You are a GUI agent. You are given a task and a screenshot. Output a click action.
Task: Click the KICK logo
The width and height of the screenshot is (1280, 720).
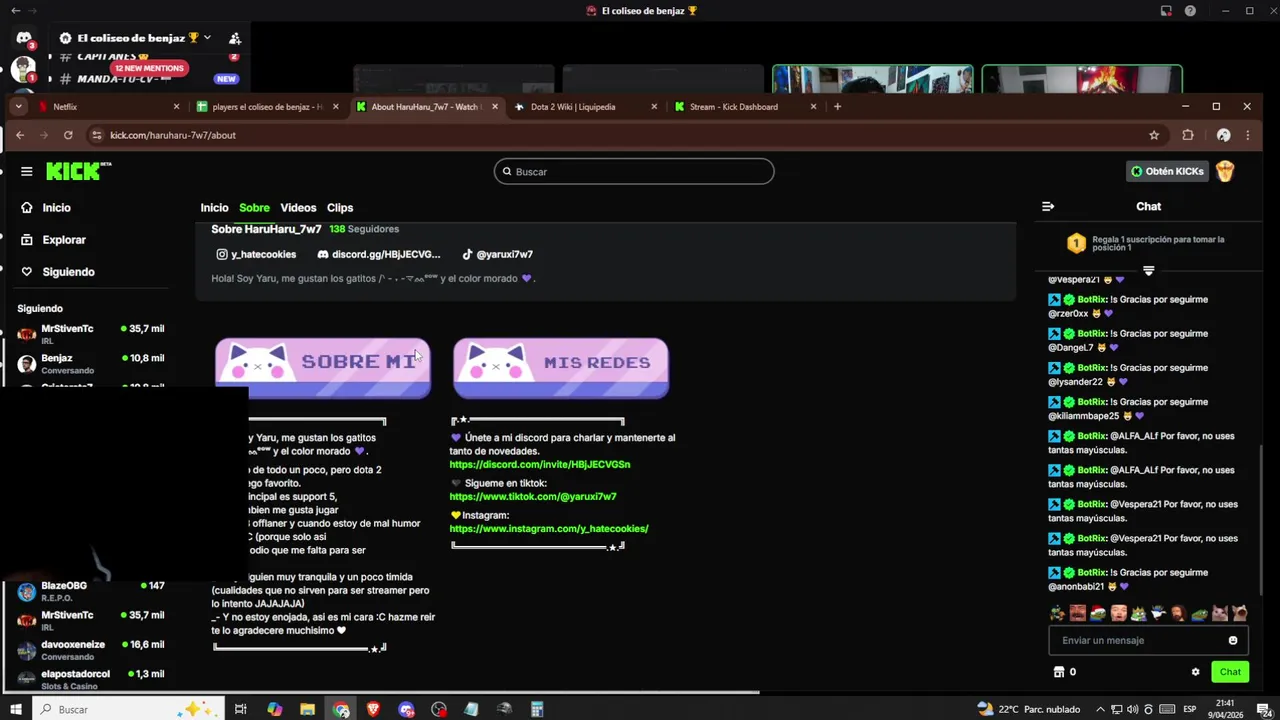pos(78,171)
